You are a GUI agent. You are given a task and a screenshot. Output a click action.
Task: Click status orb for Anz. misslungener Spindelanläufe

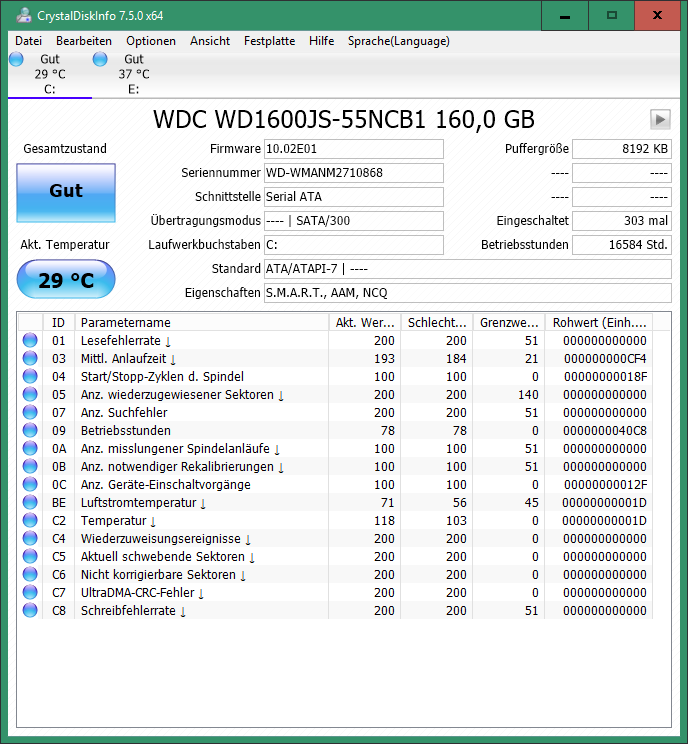click(30, 448)
